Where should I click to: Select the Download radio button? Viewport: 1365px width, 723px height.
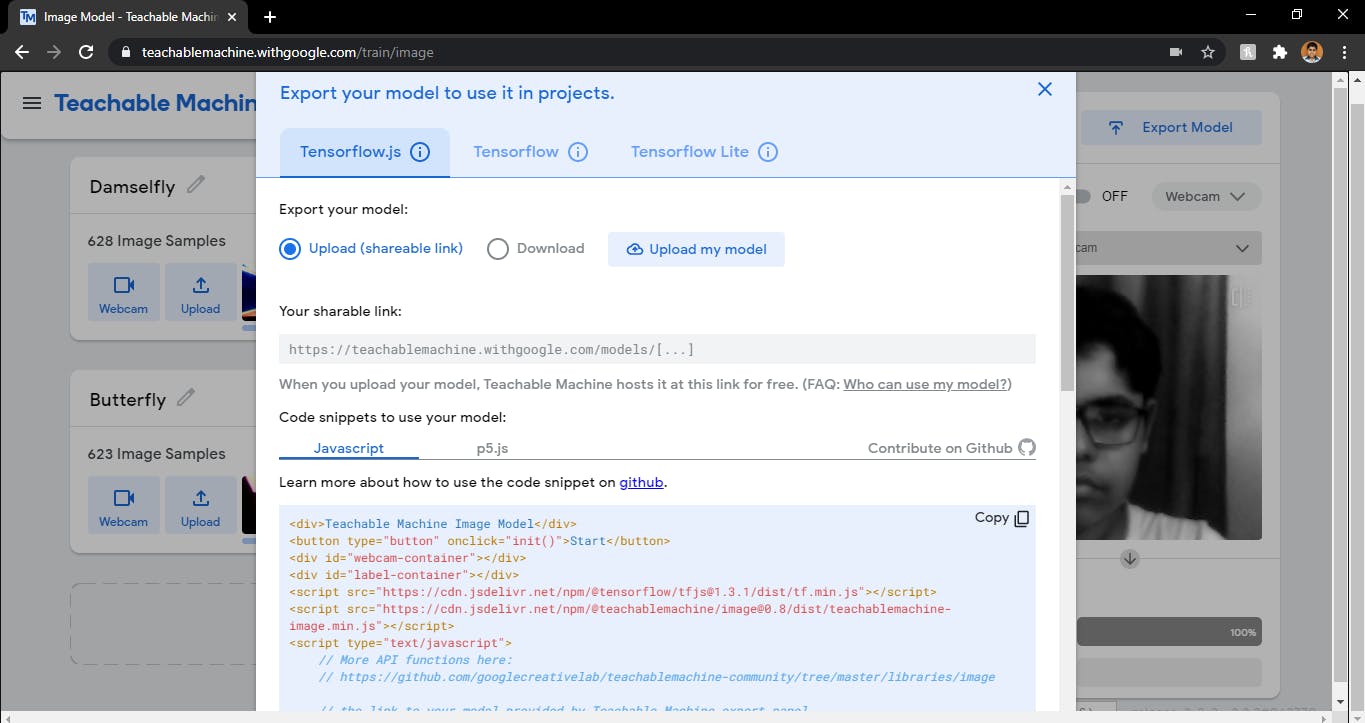498,249
